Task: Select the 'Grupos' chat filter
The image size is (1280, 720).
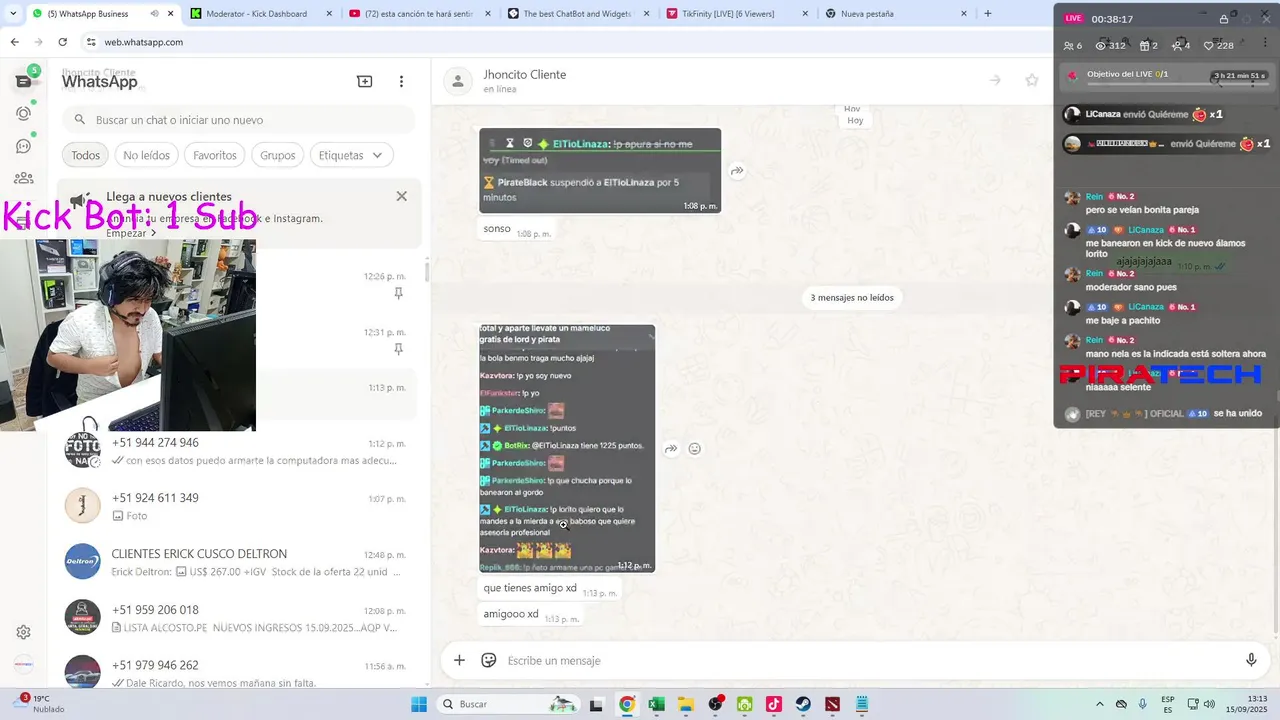Action: click(x=278, y=155)
